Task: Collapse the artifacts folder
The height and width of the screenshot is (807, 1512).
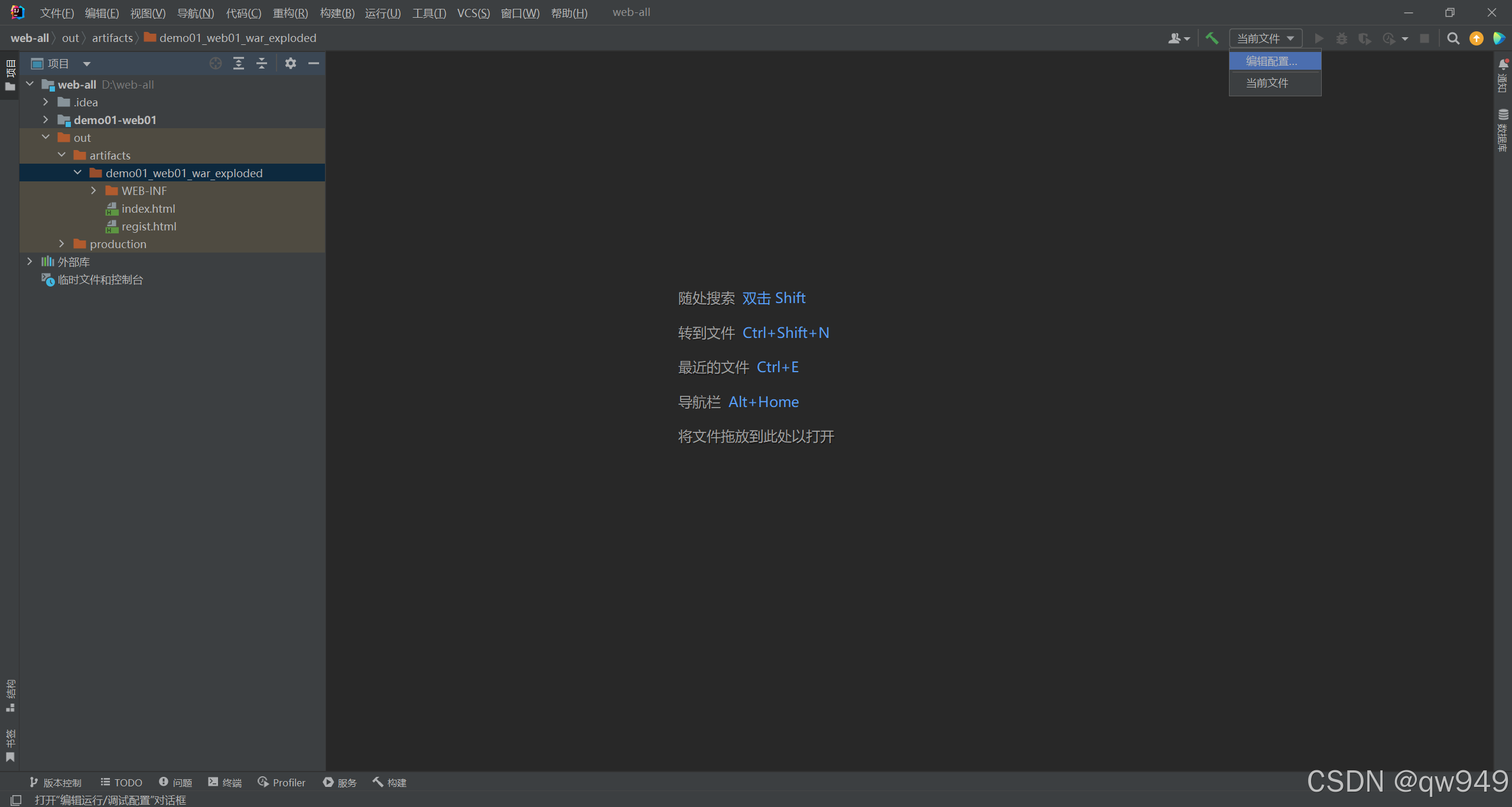Action: coord(61,155)
